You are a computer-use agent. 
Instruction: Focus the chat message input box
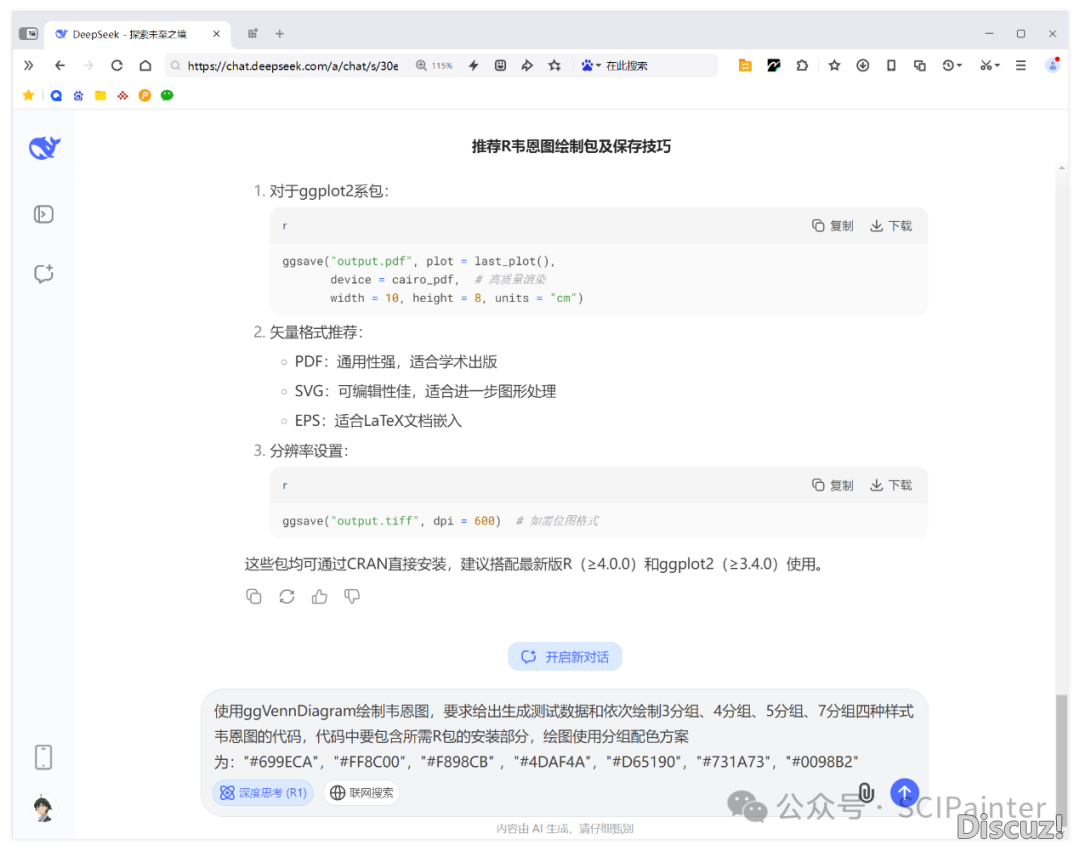563,736
